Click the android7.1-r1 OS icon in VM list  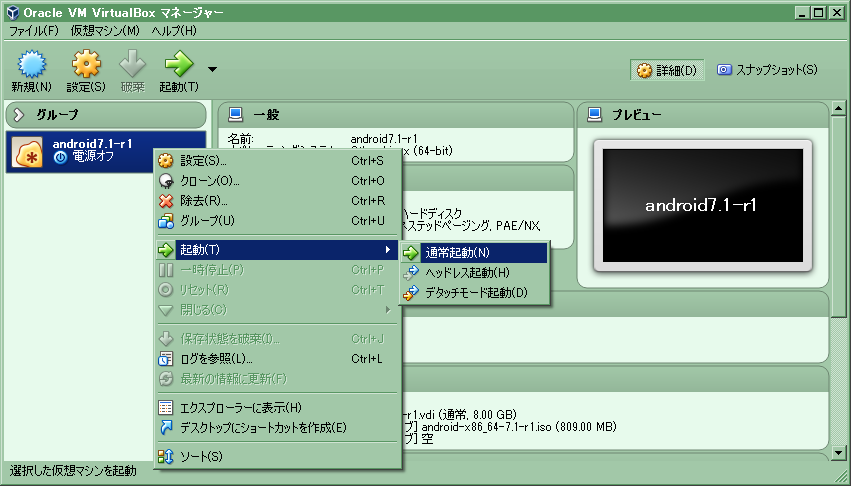click(27, 152)
